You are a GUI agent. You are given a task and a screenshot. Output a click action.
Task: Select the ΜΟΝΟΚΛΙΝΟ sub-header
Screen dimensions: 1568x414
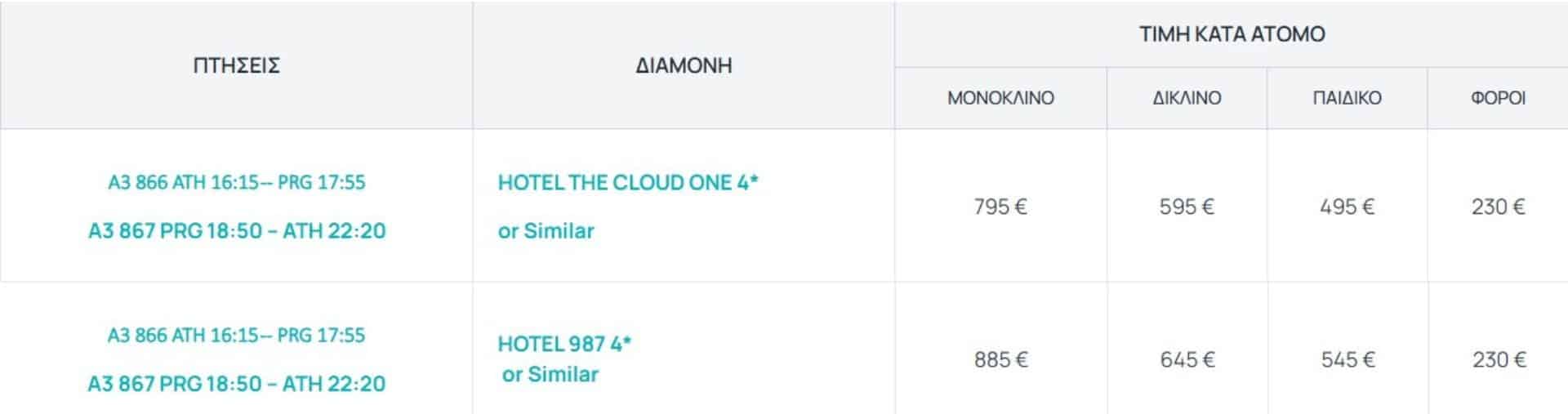(x=1000, y=98)
